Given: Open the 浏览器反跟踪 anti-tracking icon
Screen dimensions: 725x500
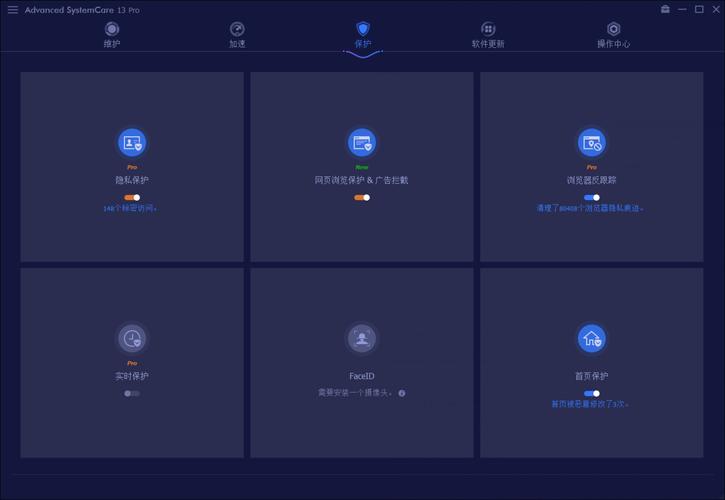Looking at the screenshot, I should coord(591,142).
